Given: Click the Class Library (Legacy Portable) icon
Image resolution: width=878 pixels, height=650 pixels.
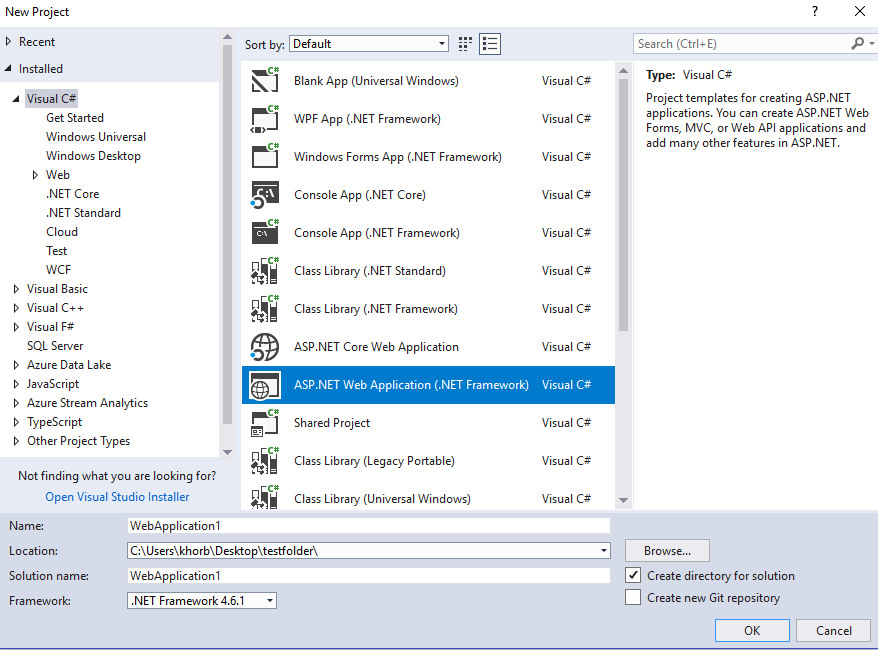Looking at the screenshot, I should click(265, 461).
